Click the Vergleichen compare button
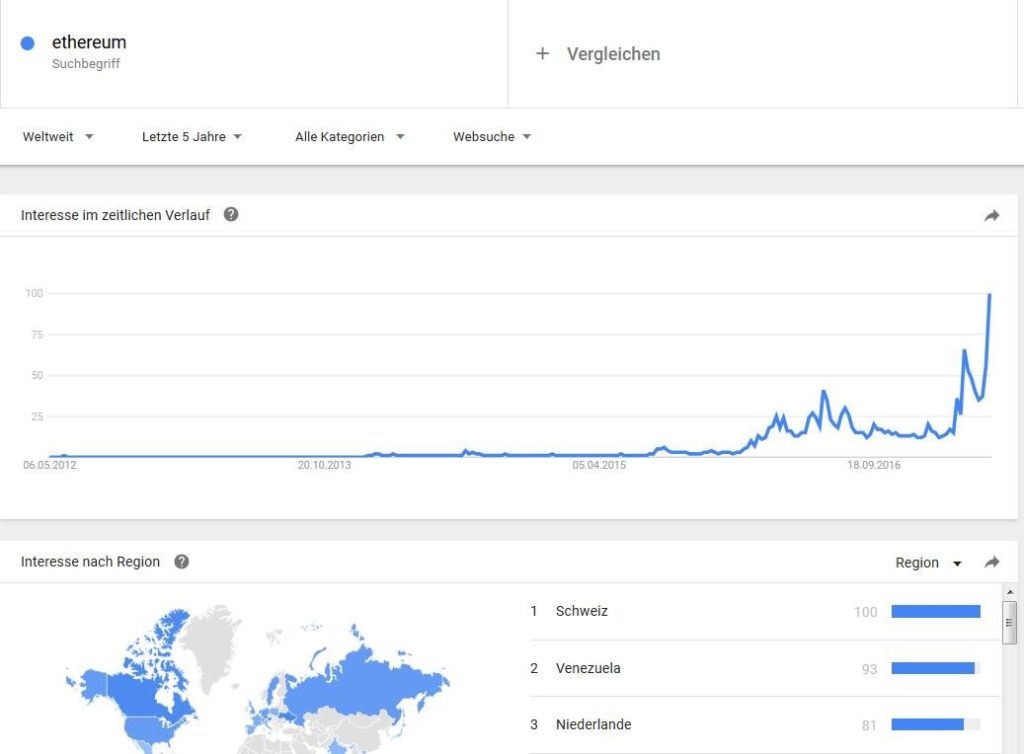 pos(598,54)
